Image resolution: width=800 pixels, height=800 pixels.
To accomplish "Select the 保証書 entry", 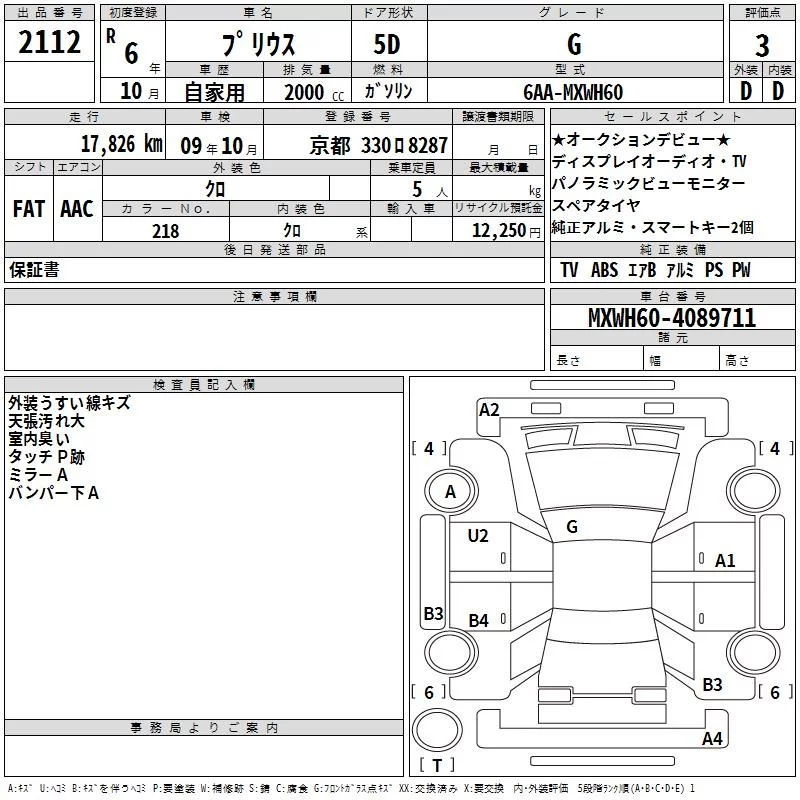I will coord(34,269).
